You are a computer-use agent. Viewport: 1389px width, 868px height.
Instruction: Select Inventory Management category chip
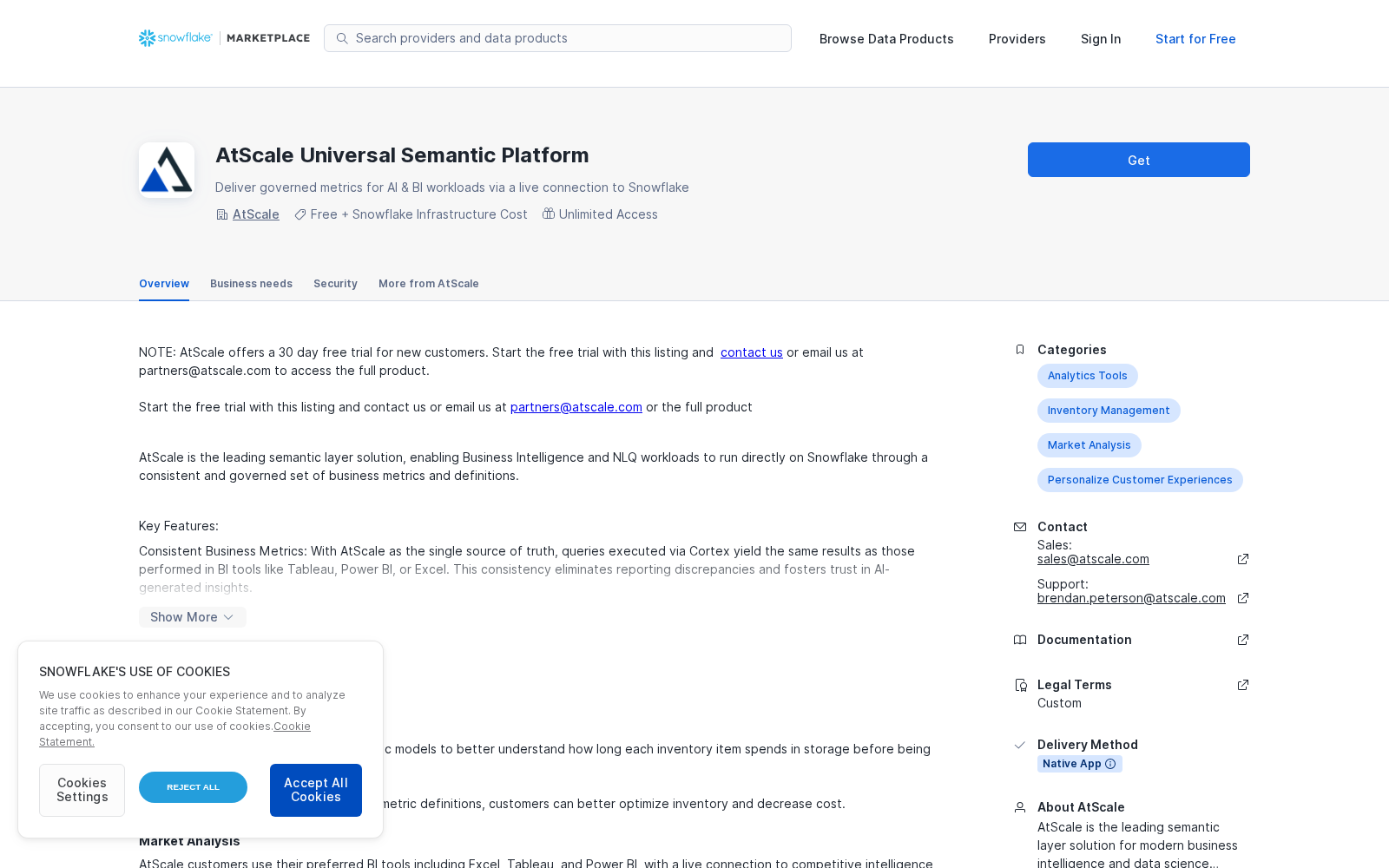click(1109, 411)
